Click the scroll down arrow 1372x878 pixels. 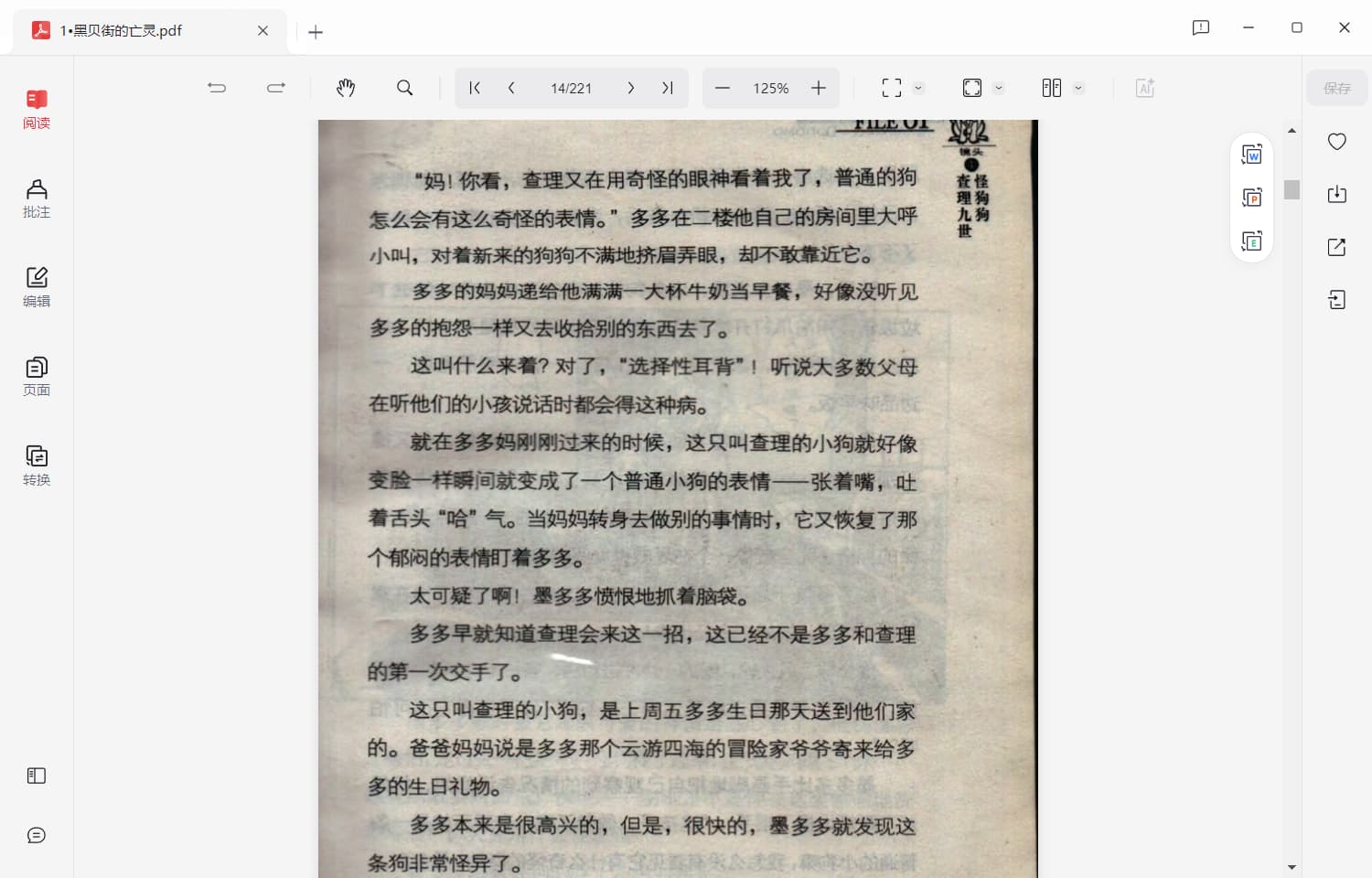point(1292,866)
